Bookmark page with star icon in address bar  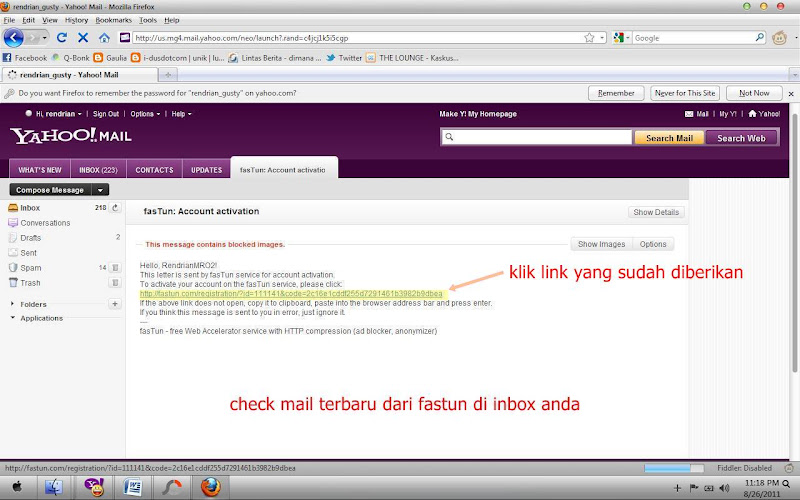[589, 38]
